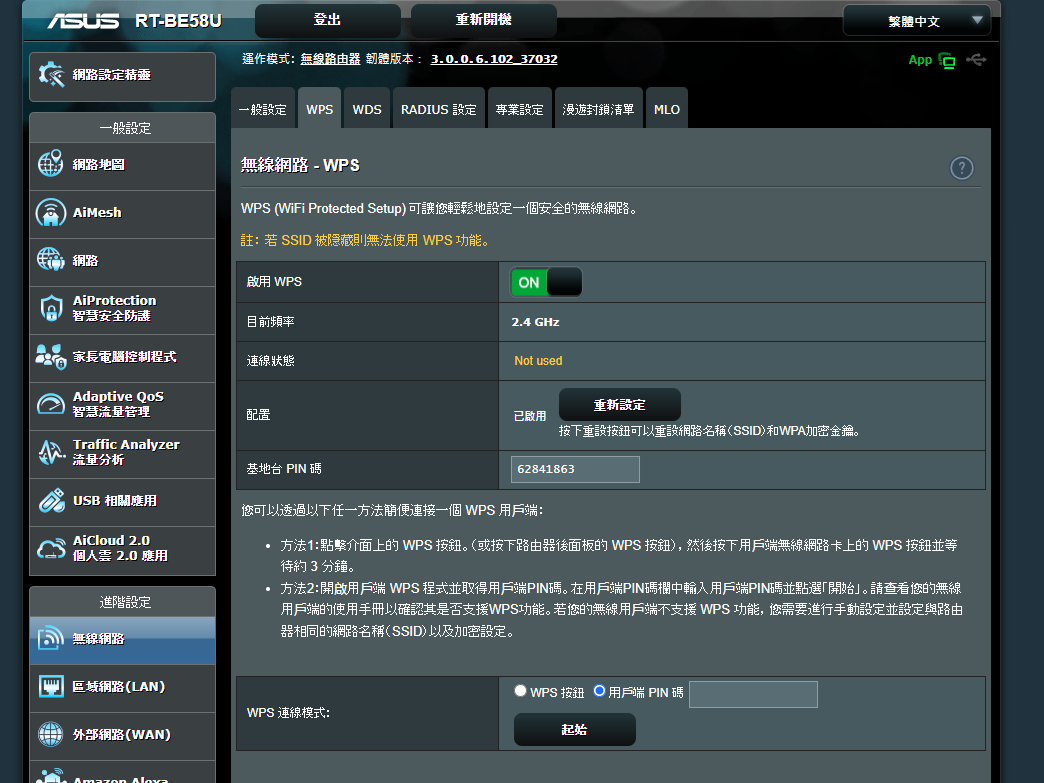
Task: Click the 基地台 PIN 碼 field showing 62841863
Action: 575,469
